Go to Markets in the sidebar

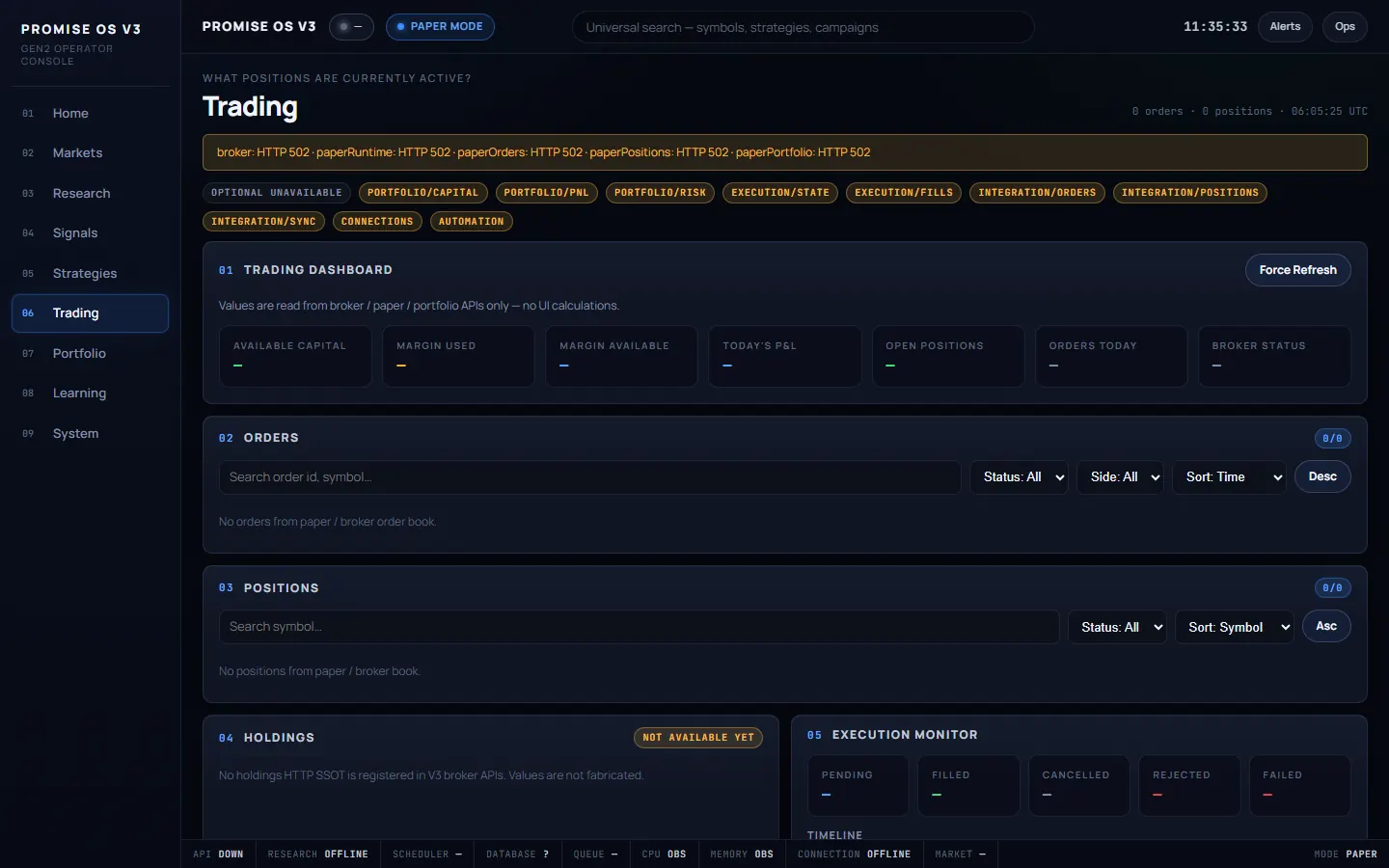[90, 153]
